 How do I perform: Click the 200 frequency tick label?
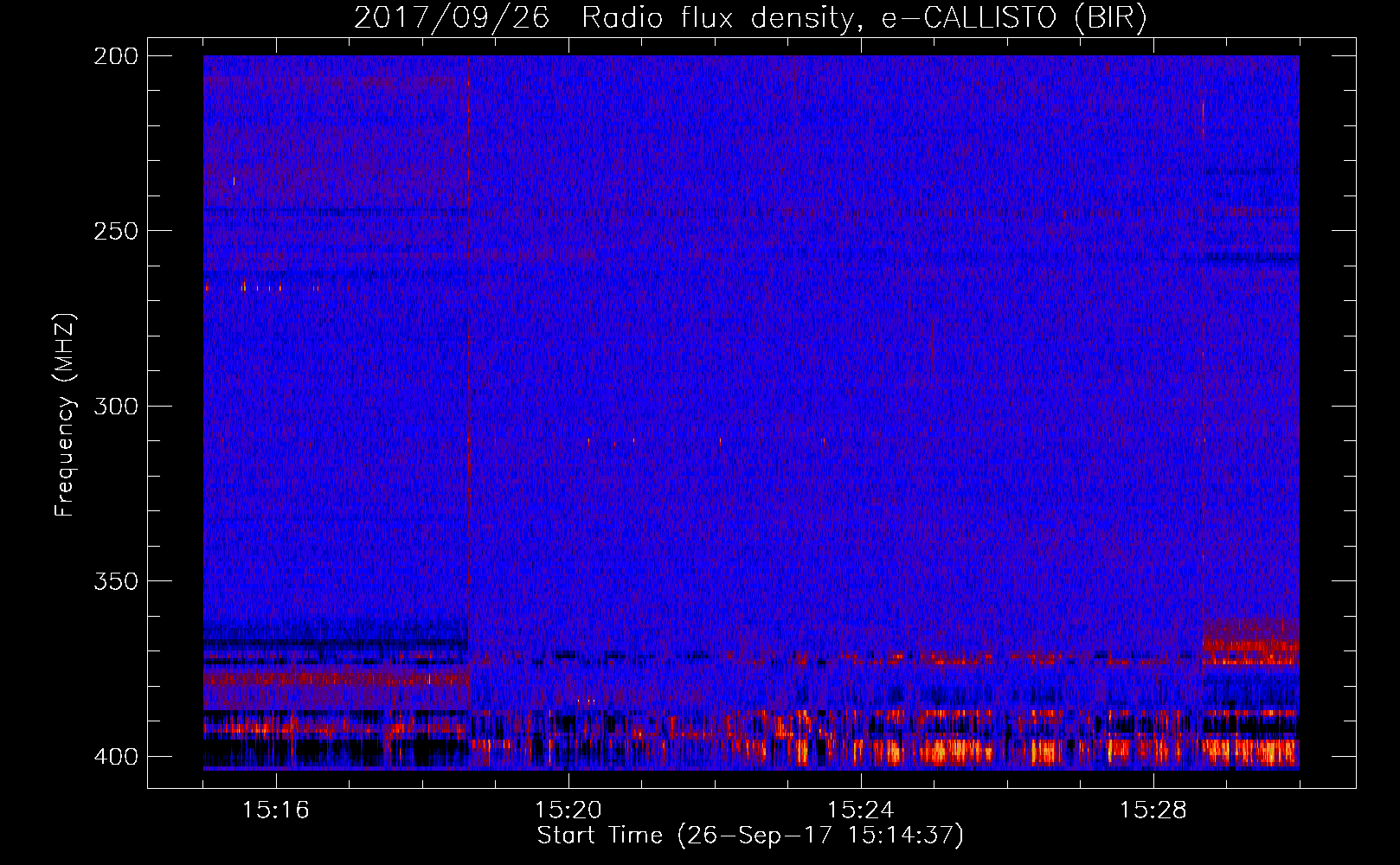click(x=115, y=56)
